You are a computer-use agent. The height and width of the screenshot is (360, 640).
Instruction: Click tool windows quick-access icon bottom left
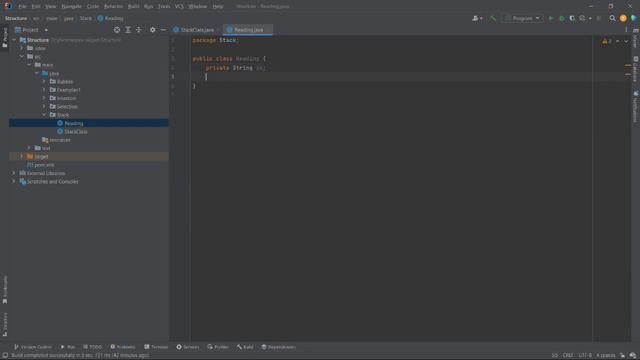(x=5, y=356)
